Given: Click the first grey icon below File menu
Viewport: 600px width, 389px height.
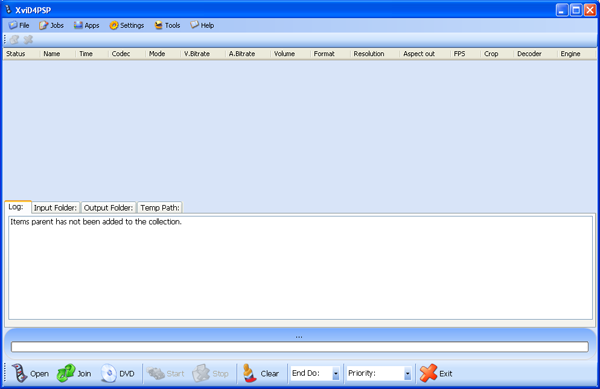Looking at the screenshot, I should 15,39.
